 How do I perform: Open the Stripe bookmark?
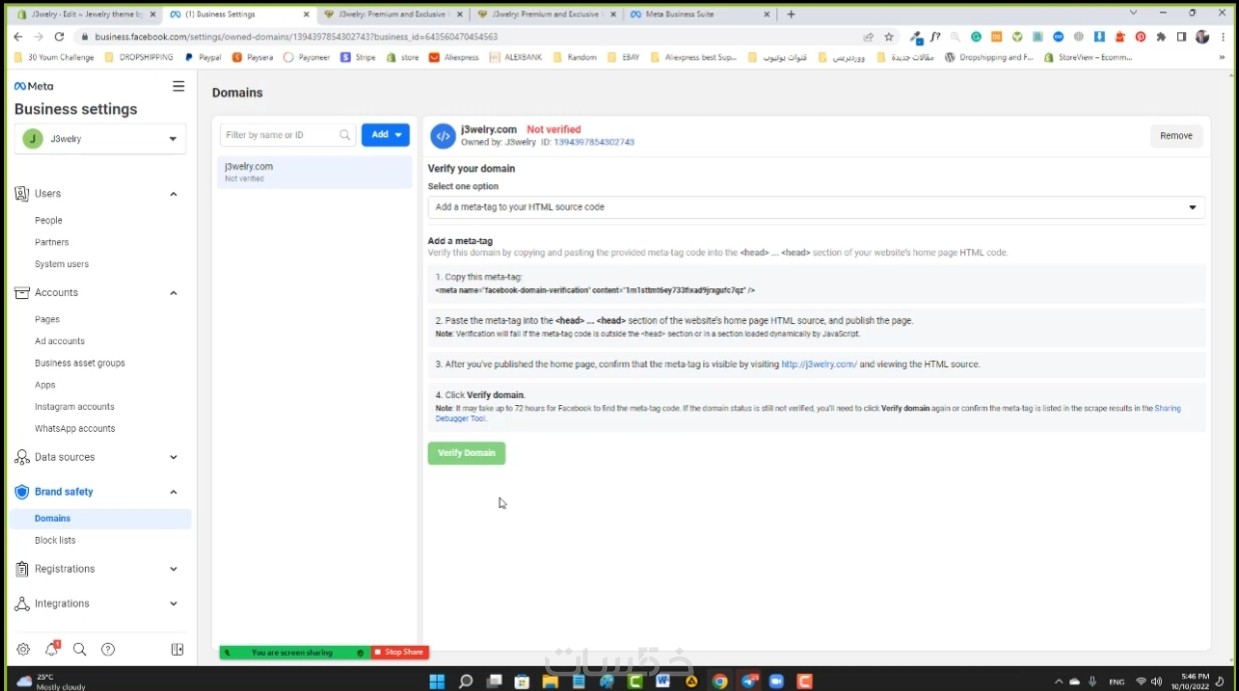(358, 57)
